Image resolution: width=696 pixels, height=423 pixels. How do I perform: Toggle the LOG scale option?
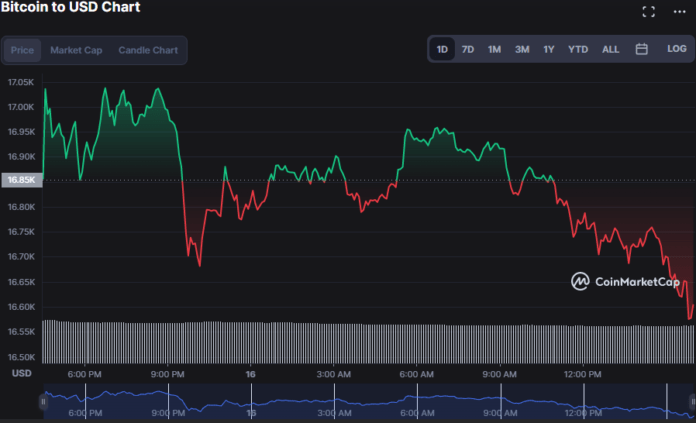pos(677,49)
